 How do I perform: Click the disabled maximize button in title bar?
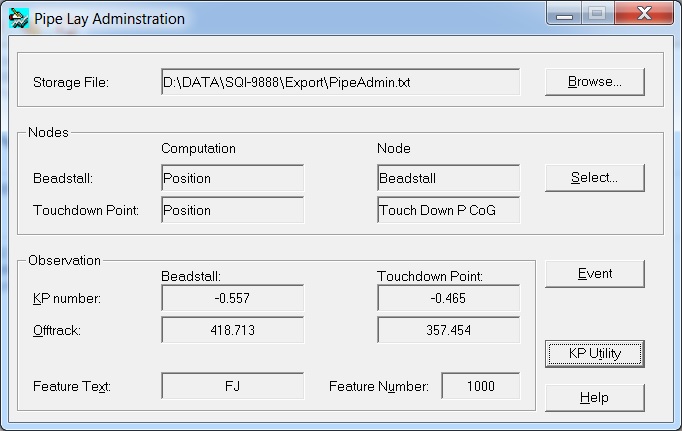click(x=597, y=15)
